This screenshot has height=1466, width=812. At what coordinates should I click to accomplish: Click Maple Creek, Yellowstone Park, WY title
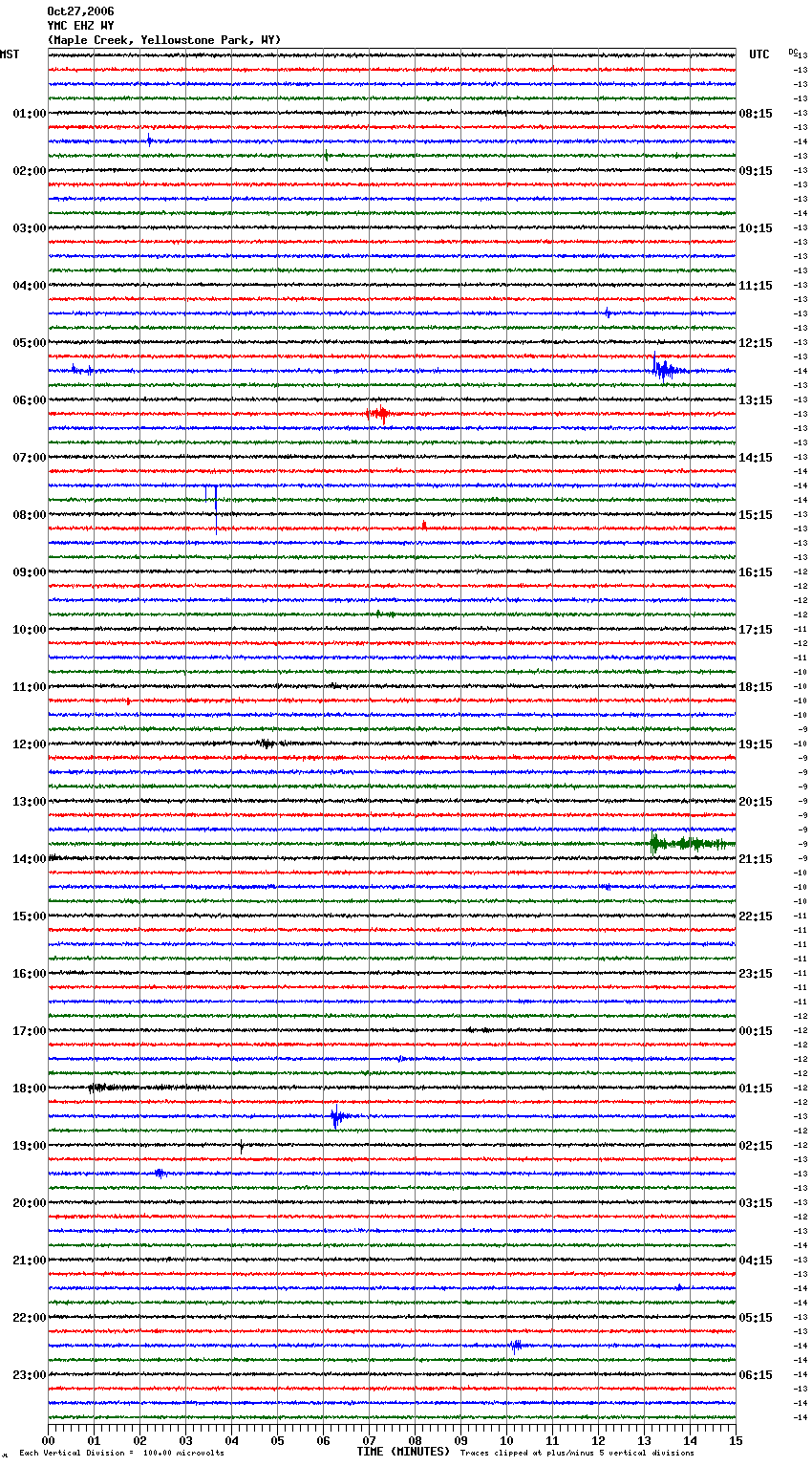(164, 40)
